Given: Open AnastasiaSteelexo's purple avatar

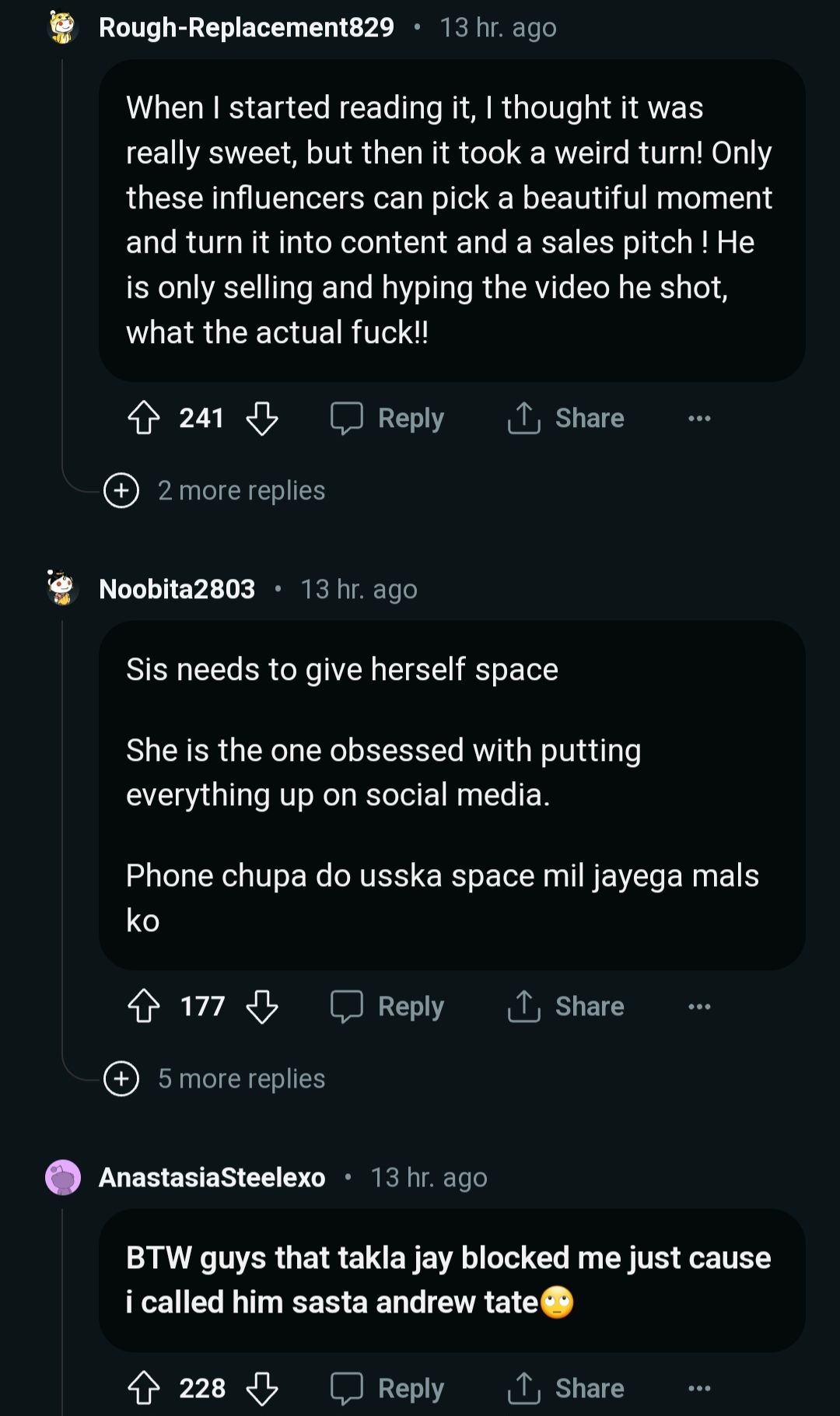Looking at the screenshot, I should (x=63, y=1177).
